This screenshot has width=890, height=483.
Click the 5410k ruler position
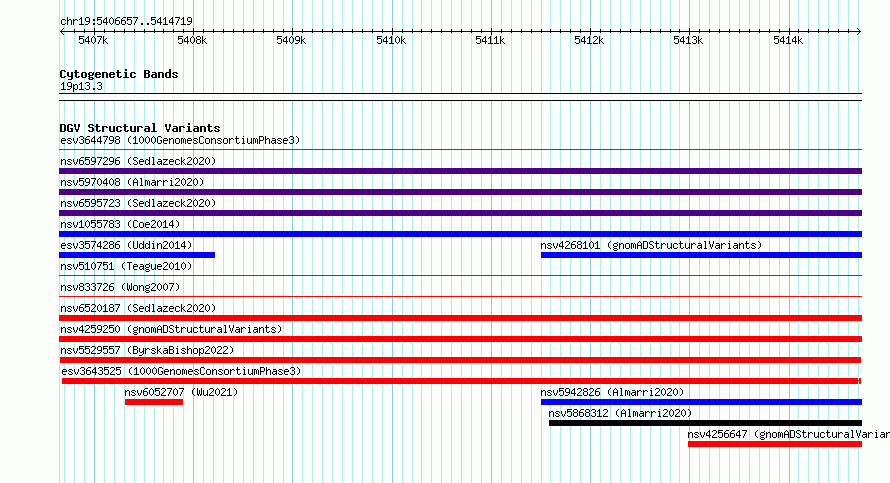click(x=391, y=40)
